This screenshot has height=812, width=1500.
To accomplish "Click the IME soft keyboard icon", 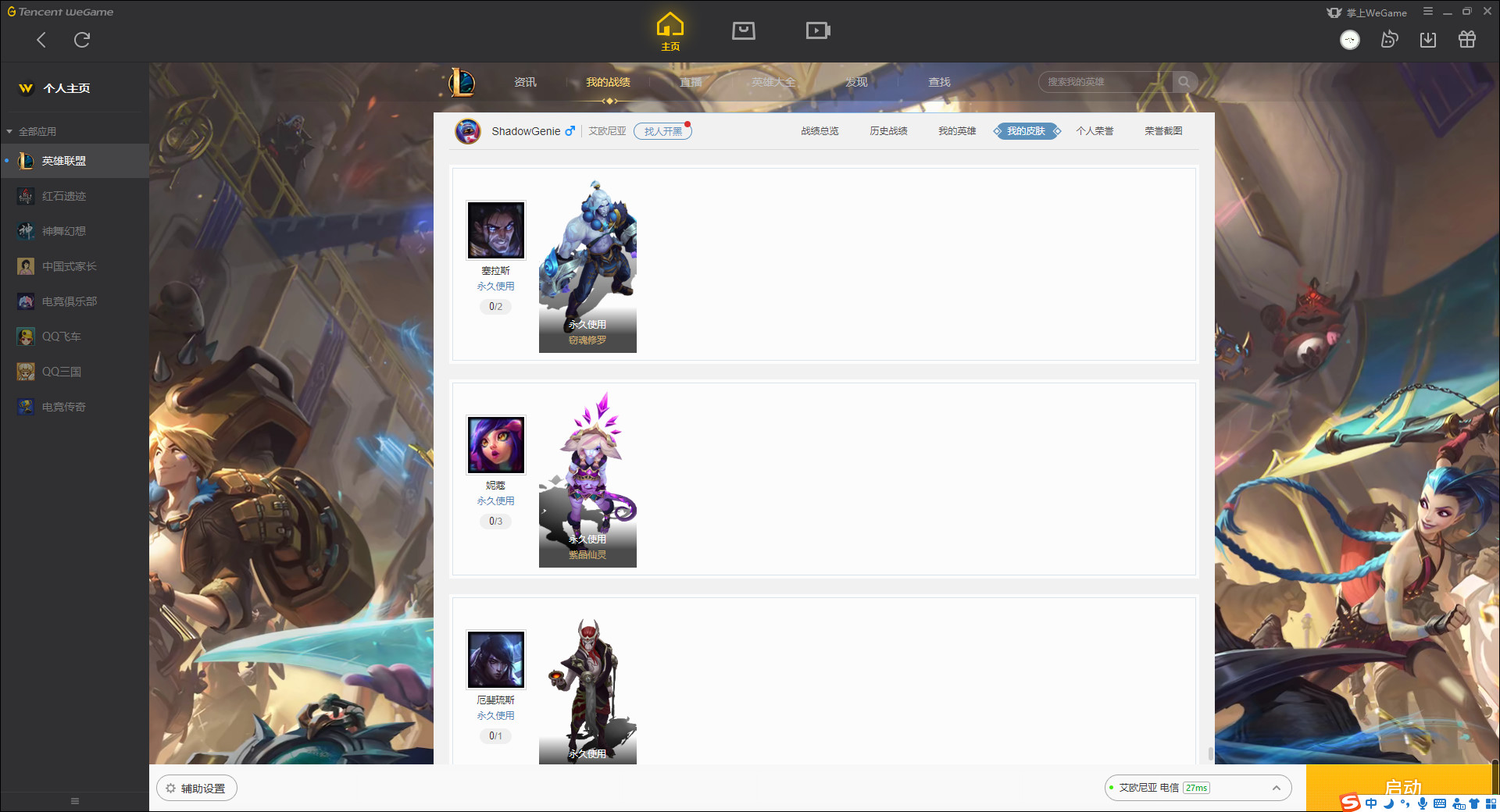I will [x=1440, y=803].
